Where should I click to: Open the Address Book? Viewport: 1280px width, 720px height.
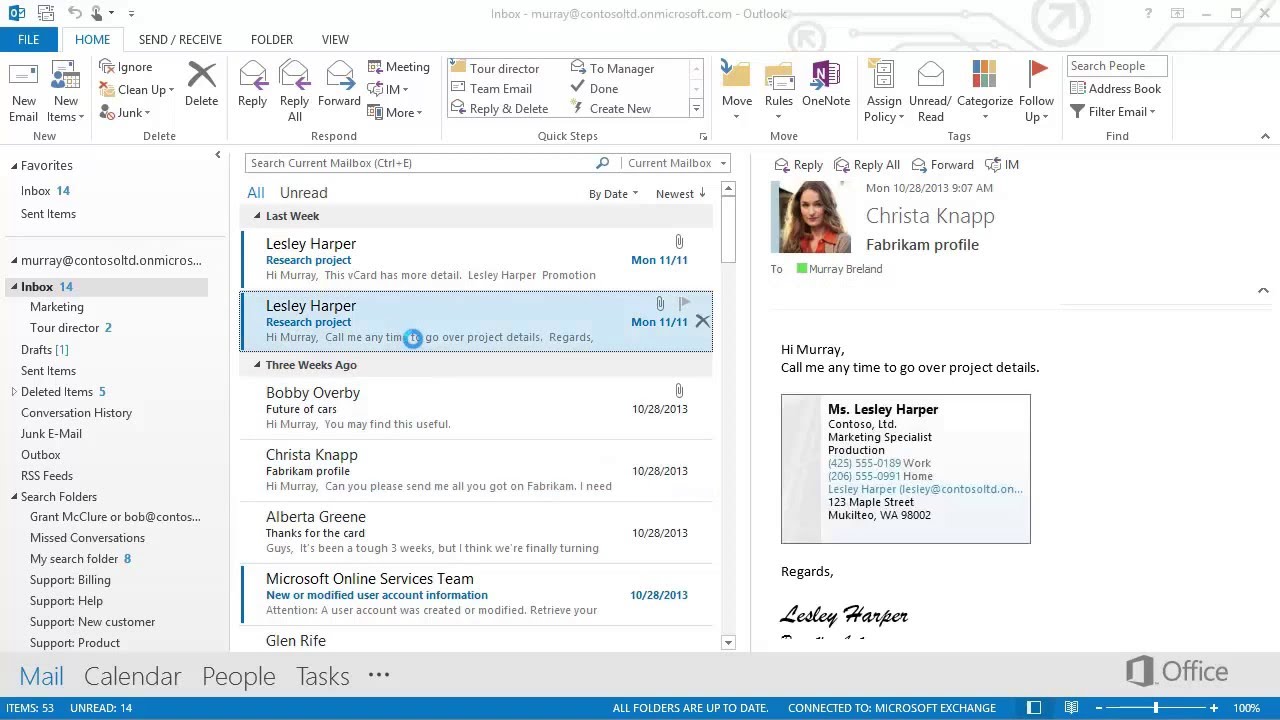(1115, 89)
